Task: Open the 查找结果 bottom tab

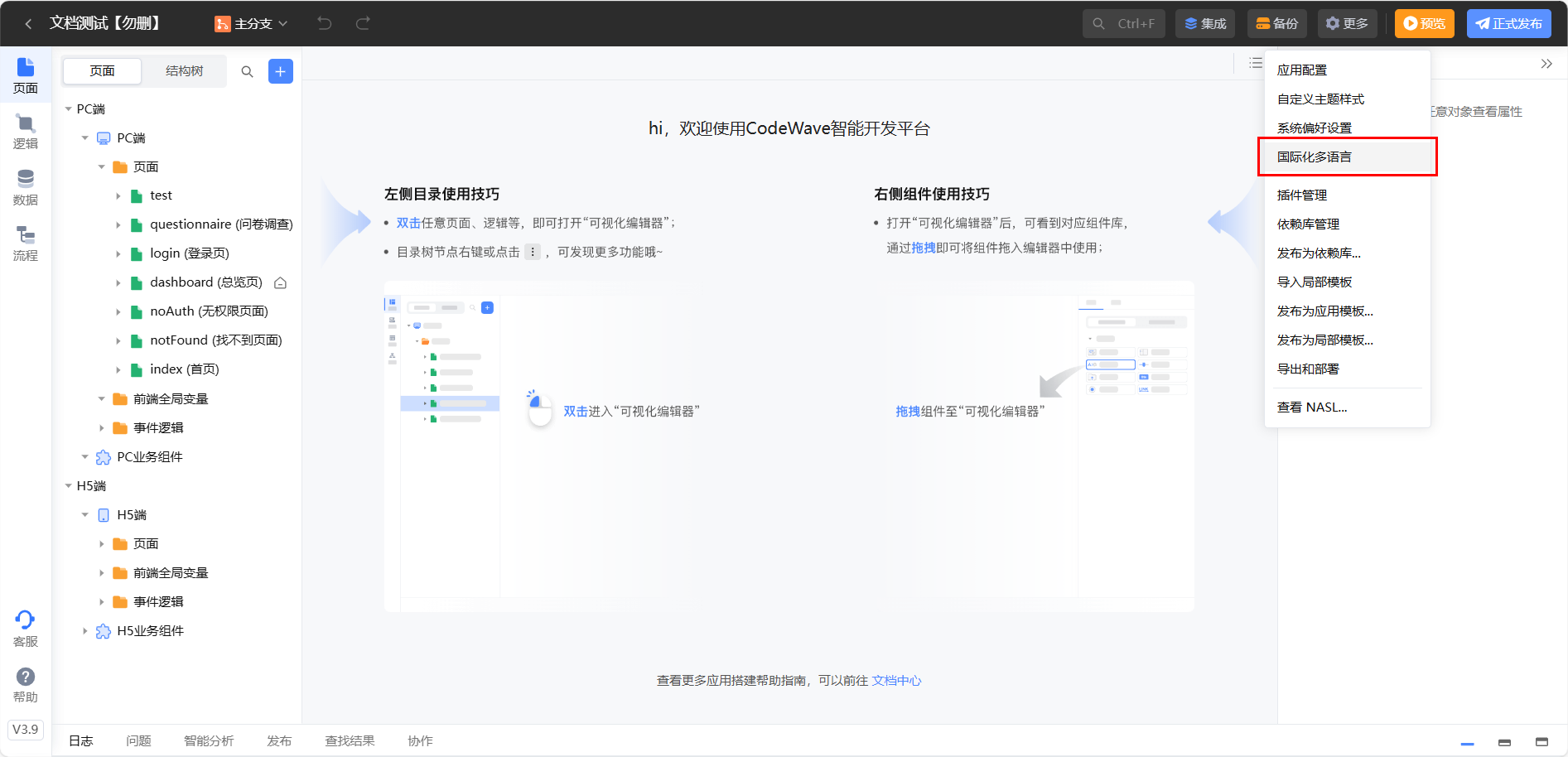Action: [x=350, y=741]
